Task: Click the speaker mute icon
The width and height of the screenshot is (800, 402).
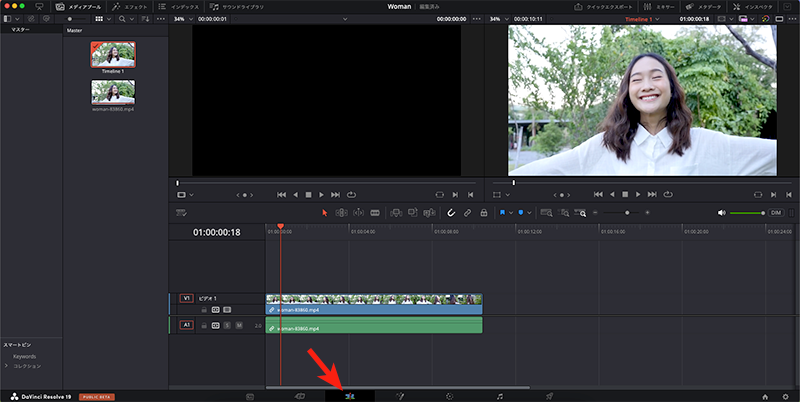Action: (721, 213)
